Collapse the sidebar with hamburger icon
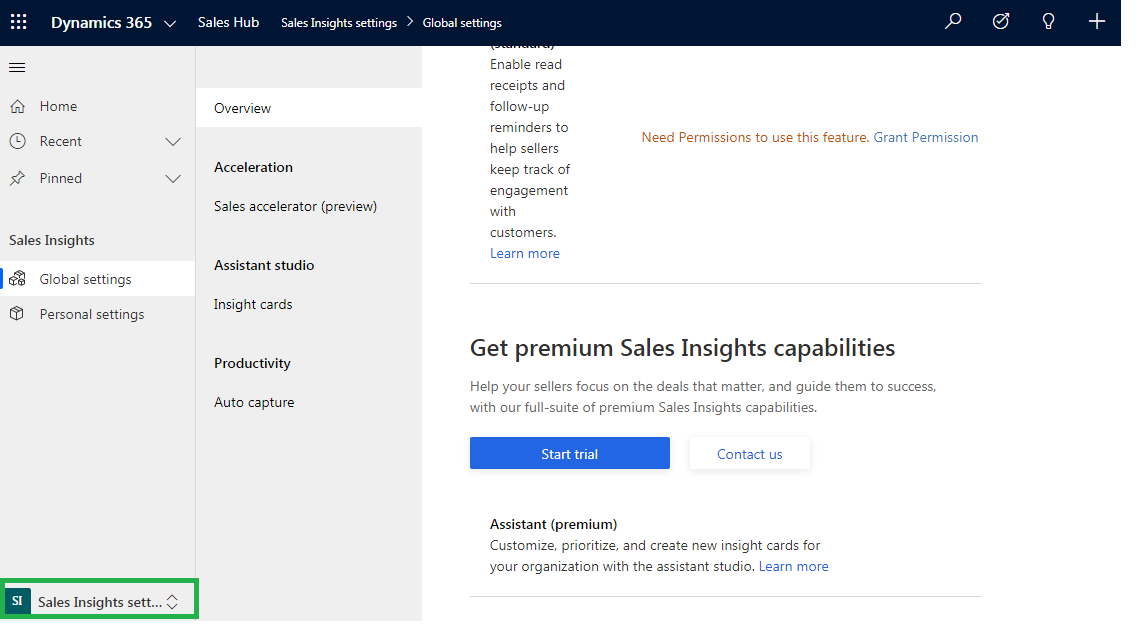This screenshot has height=632, width=1138. (x=17, y=68)
